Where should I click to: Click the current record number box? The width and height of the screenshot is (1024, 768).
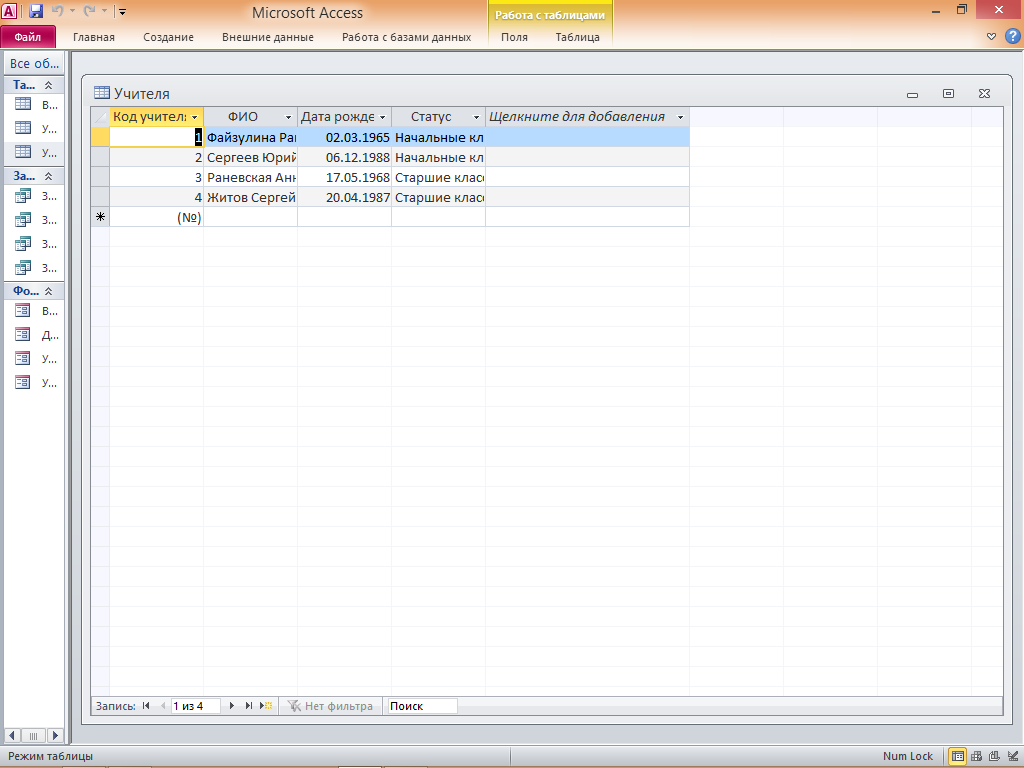[196, 706]
